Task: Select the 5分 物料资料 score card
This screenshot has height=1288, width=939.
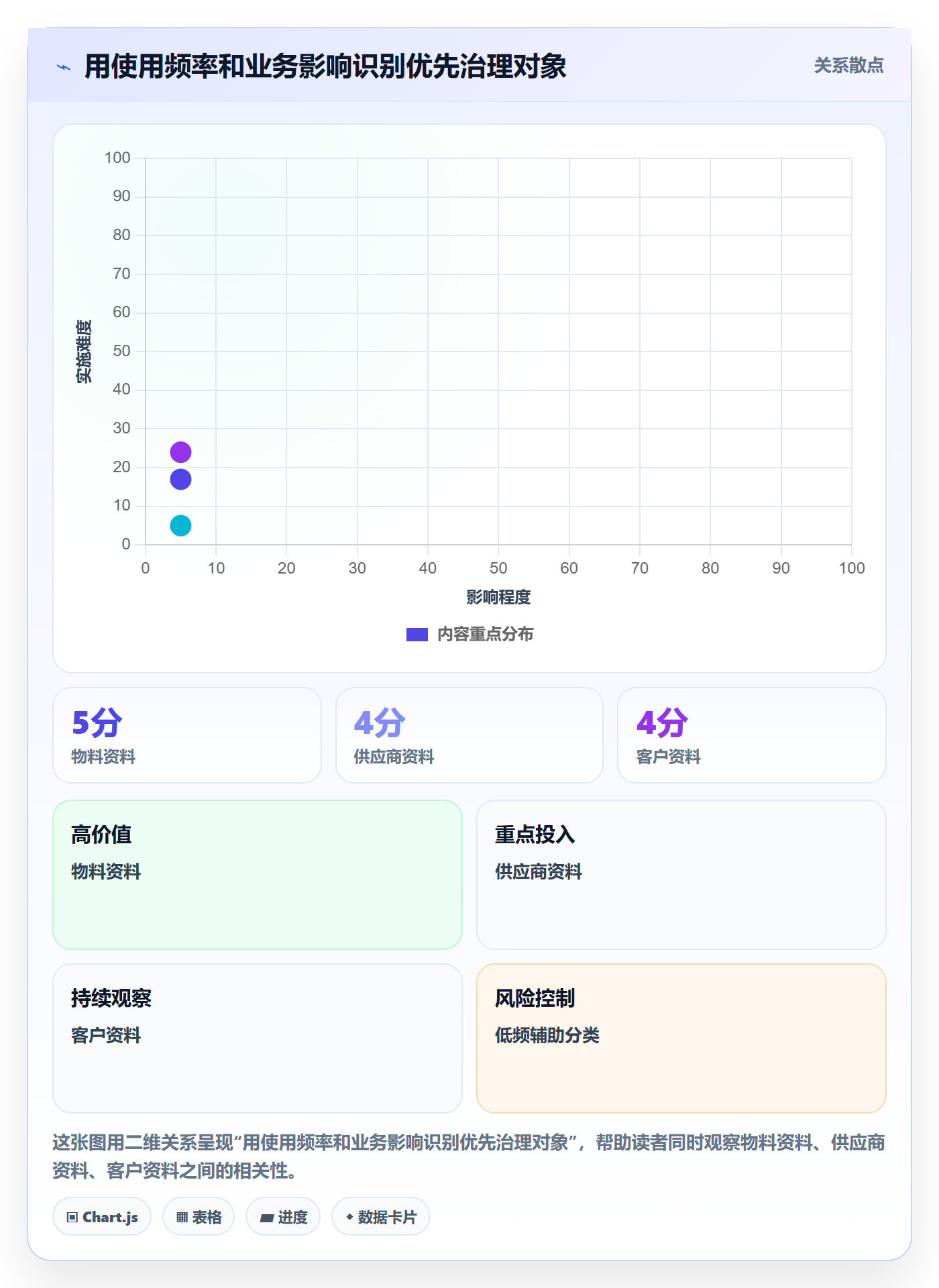Action: tap(187, 735)
